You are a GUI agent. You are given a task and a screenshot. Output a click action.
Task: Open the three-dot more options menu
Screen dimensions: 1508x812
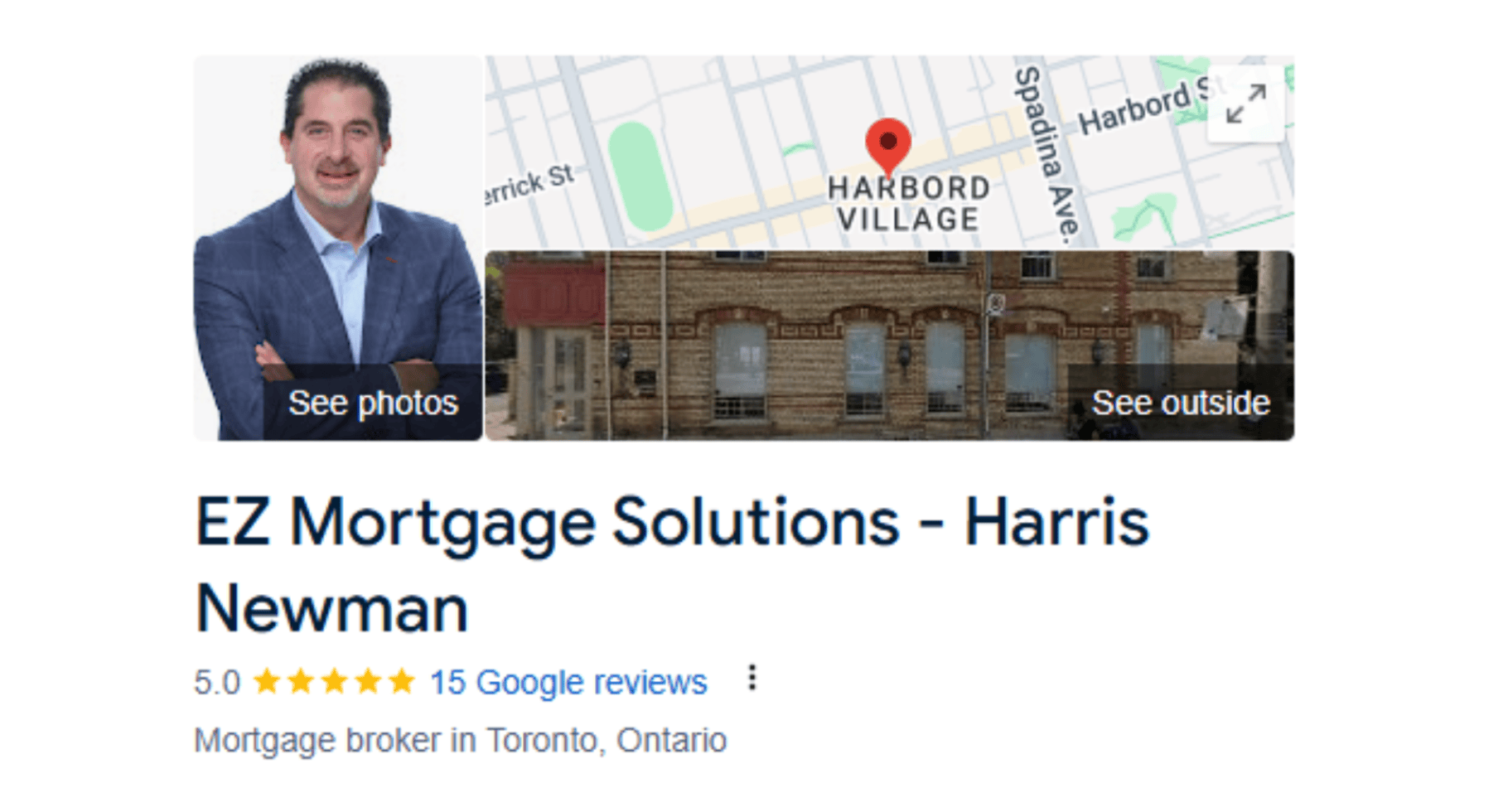pos(752,678)
